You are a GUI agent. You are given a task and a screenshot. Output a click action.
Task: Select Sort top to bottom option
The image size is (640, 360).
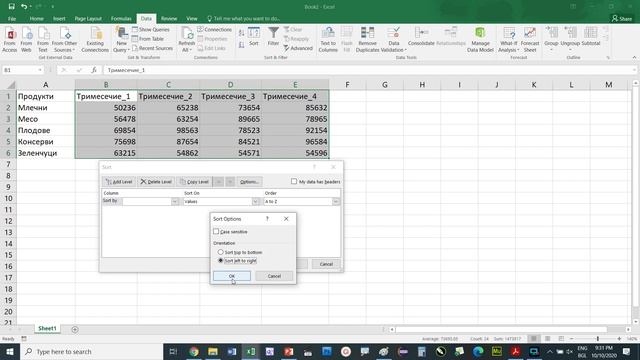coord(220,252)
